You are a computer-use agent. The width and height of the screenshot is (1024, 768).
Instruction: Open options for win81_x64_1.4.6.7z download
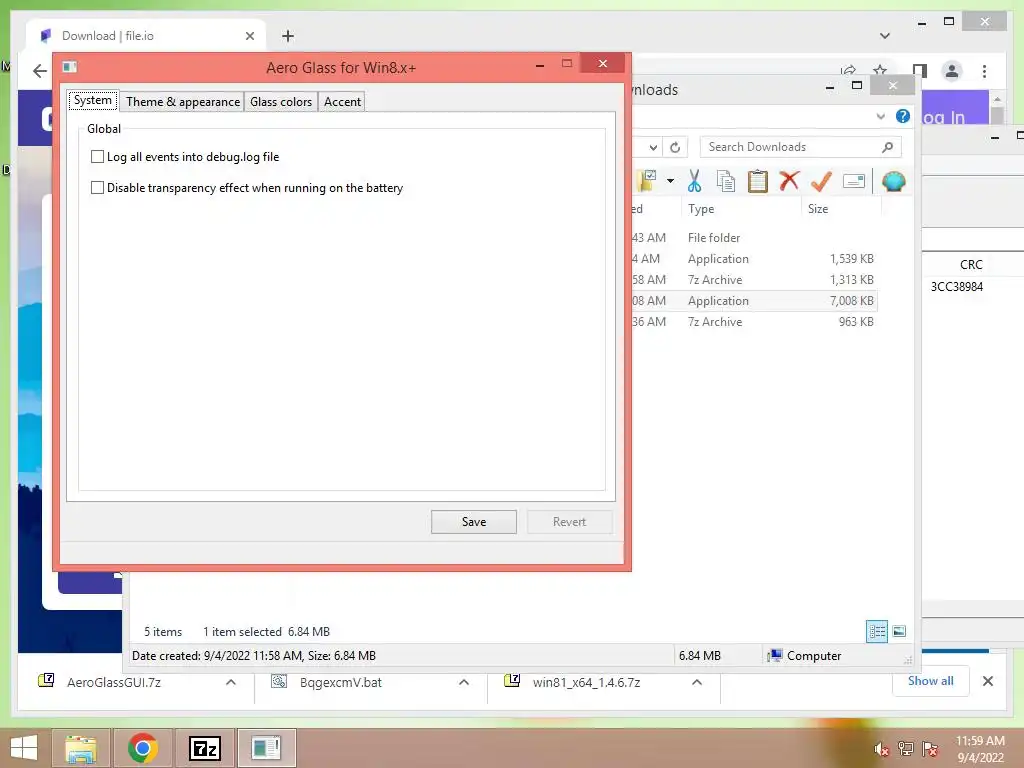697,682
